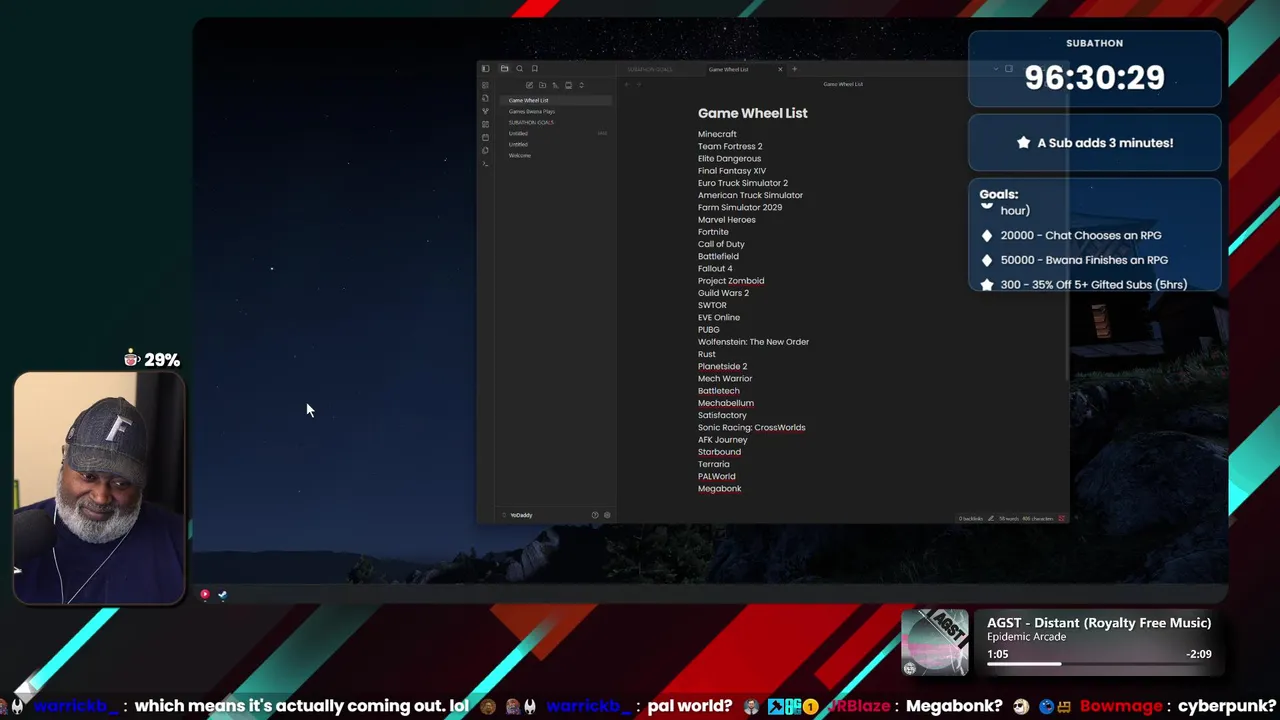Click the Team Fortress 2 line
This screenshot has width=1280, height=720.
730,146
